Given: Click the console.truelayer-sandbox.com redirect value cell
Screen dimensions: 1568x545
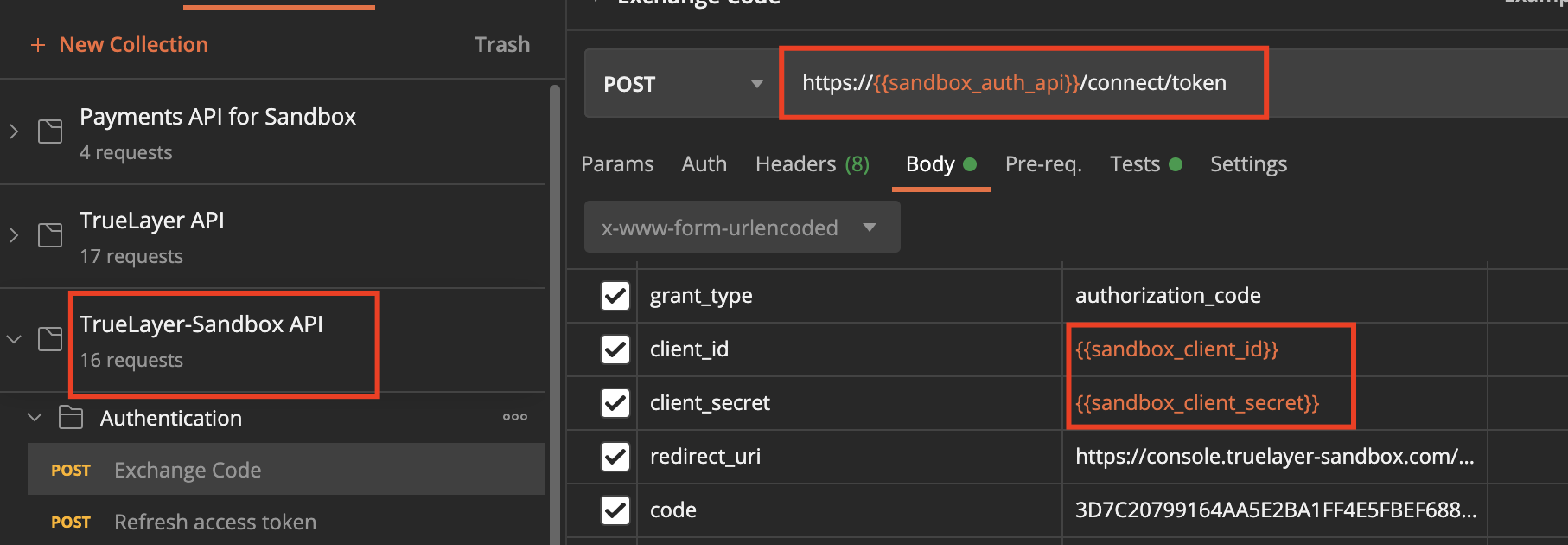Looking at the screenshot, I should 1275,457.
